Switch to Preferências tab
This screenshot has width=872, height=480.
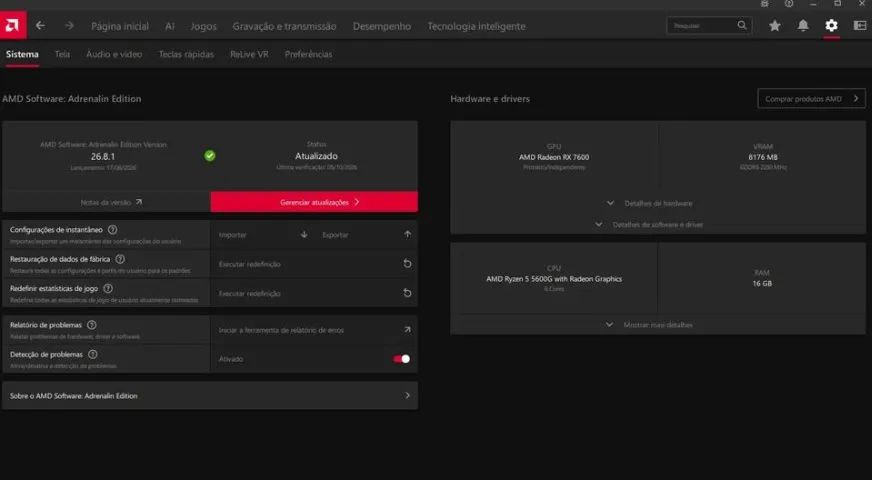pyautogui.click(x=309, y=54)
